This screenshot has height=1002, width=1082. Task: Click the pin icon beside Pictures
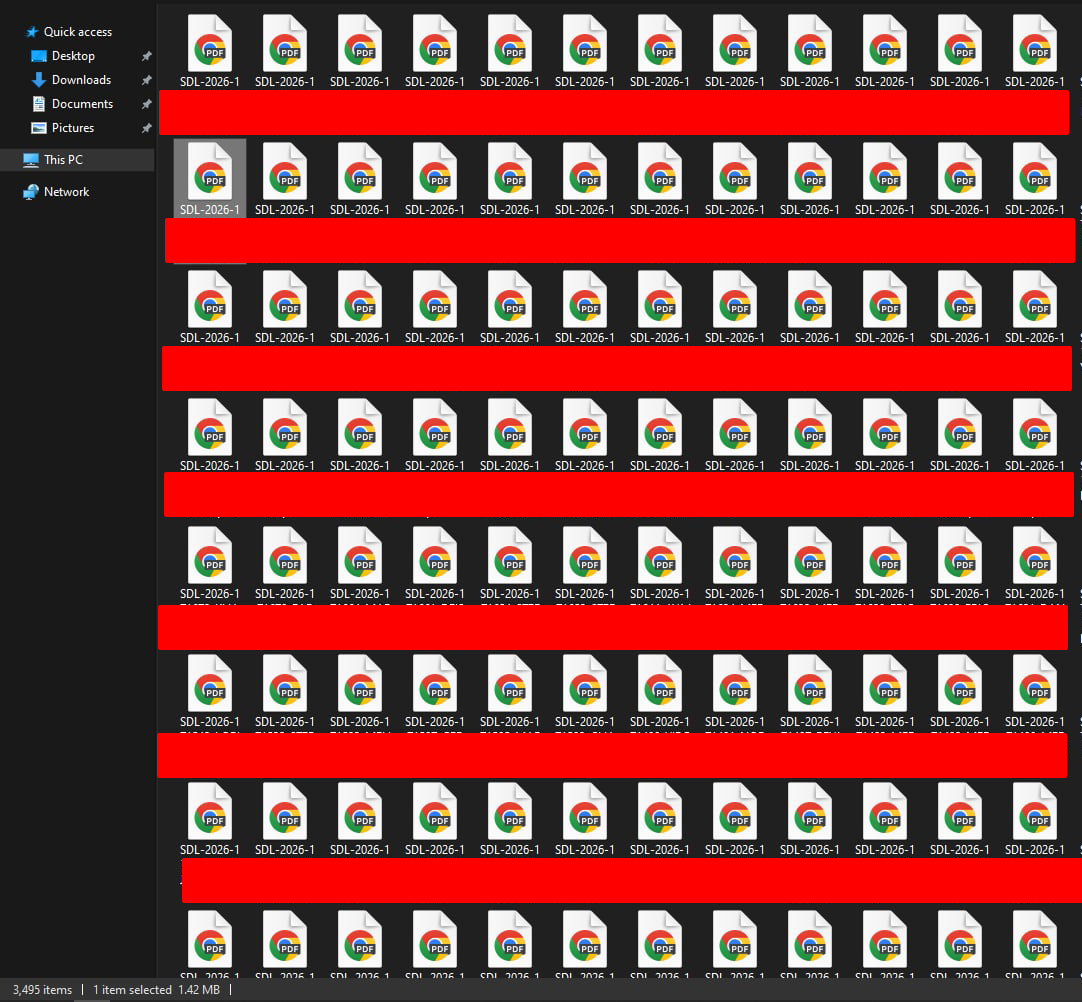point(146,128)
